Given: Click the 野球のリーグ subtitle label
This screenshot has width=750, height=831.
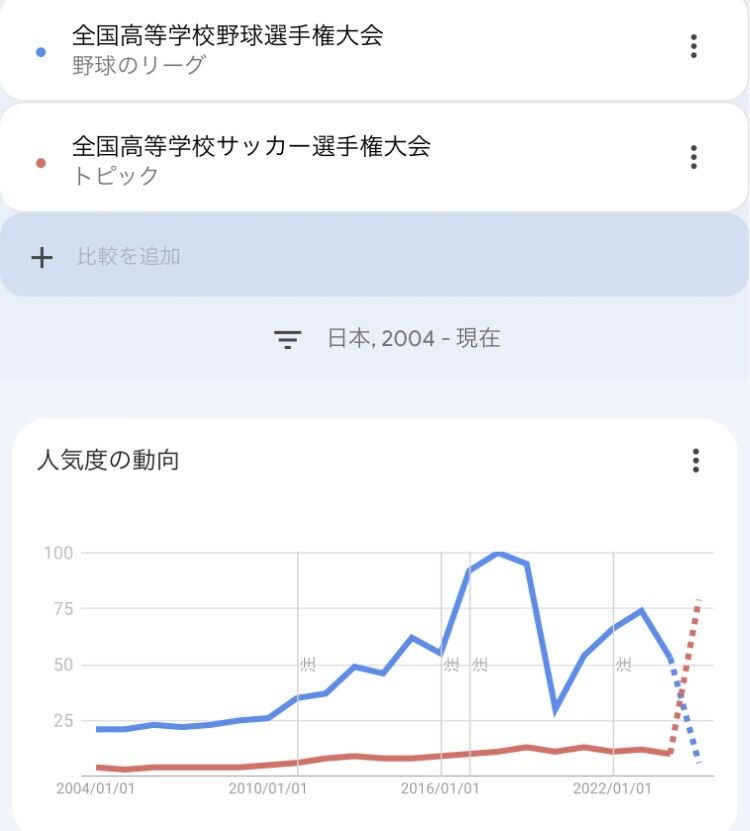Looking at the screenshot, I should pos(138,65).
